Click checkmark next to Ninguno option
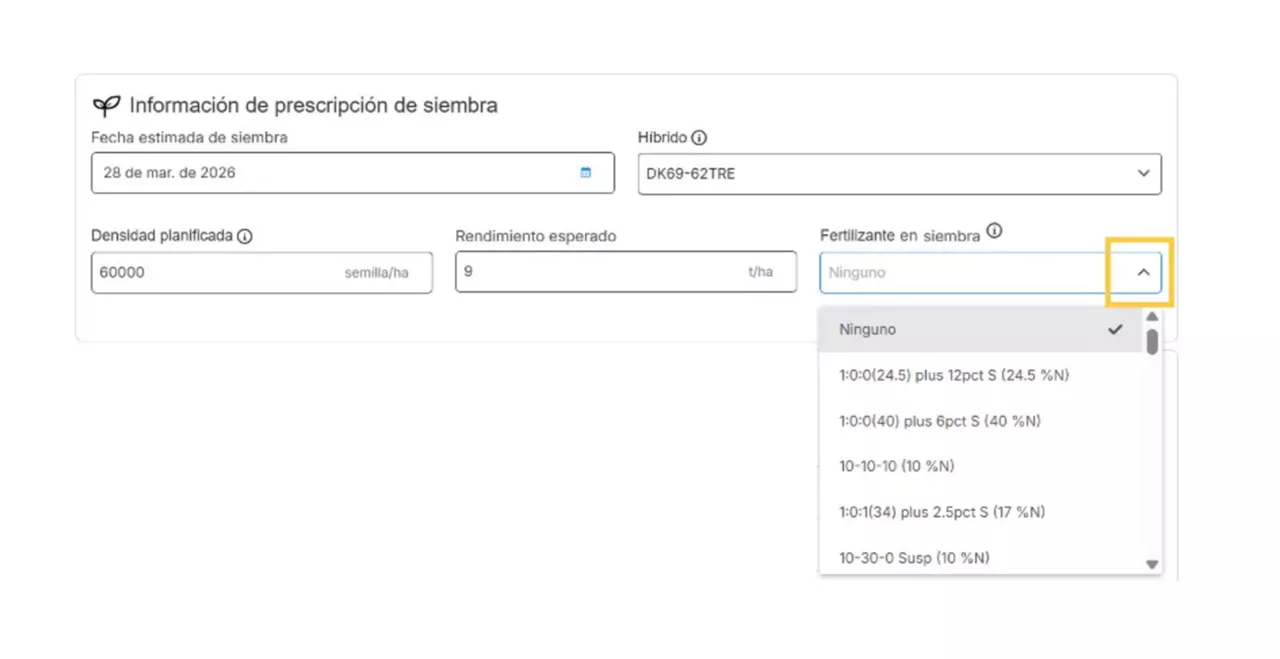This screenshot has width=1280, height=659. tap(1115, 329)
